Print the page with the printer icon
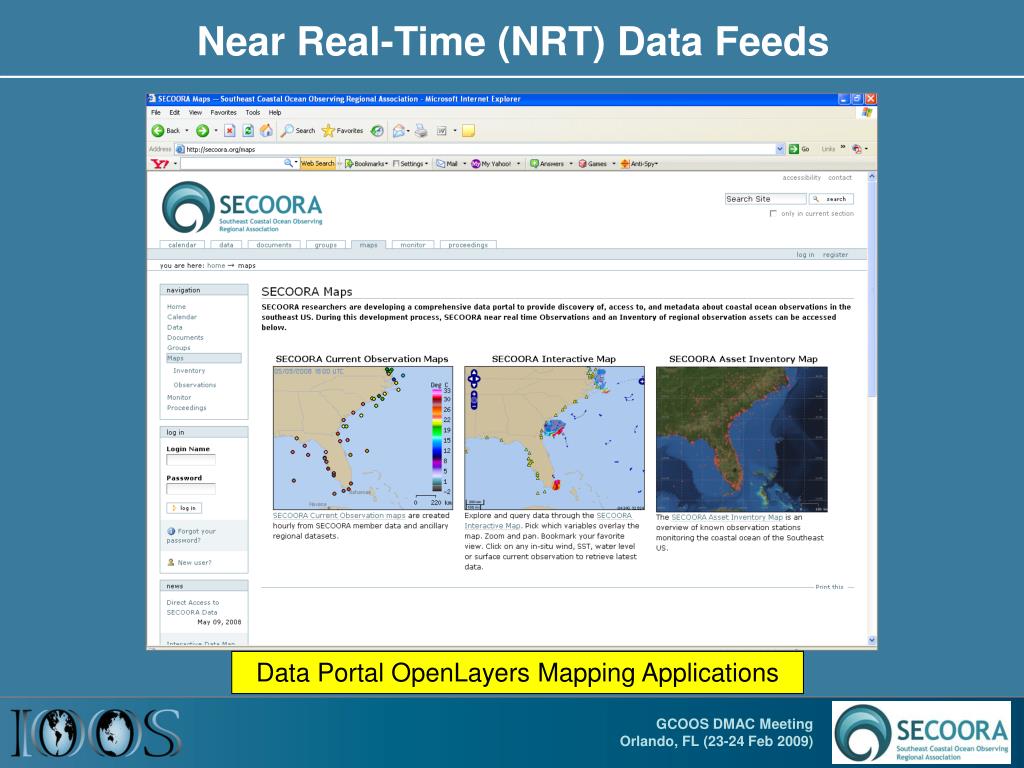Image resolution: width=1024 pixels, height=768 pixels. click(x=421, y=131)
